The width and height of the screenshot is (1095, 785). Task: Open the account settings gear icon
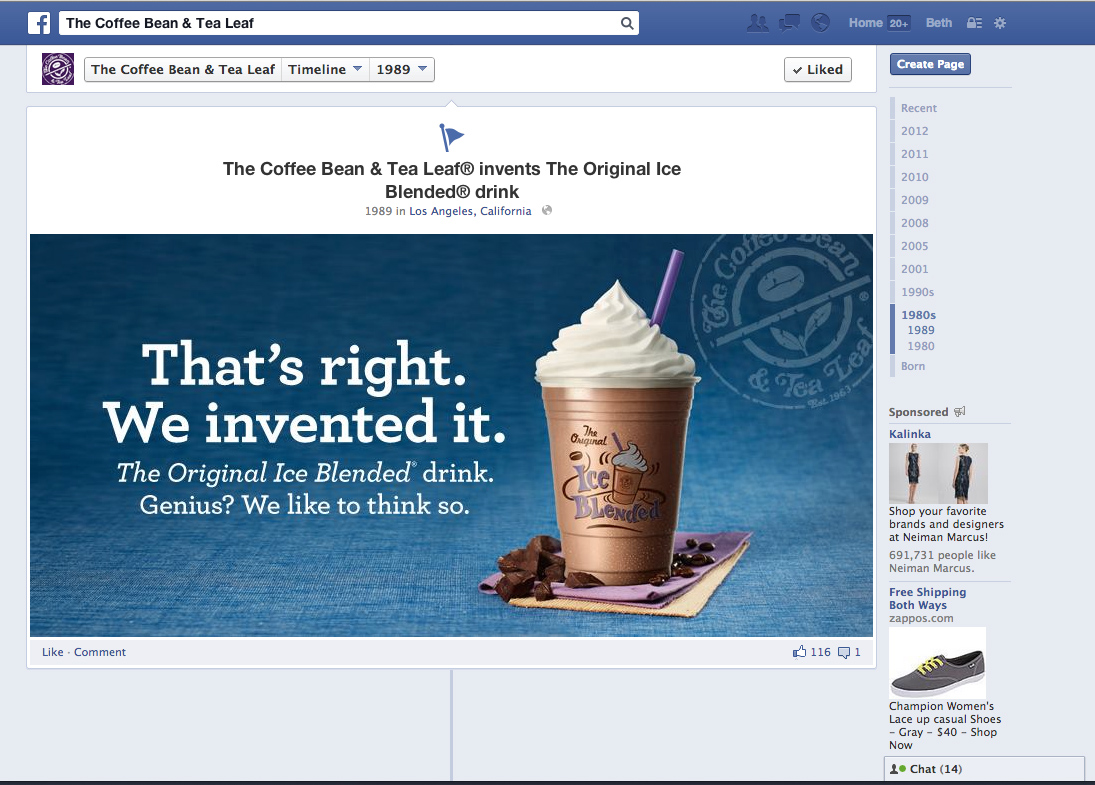pos(1000,23)
